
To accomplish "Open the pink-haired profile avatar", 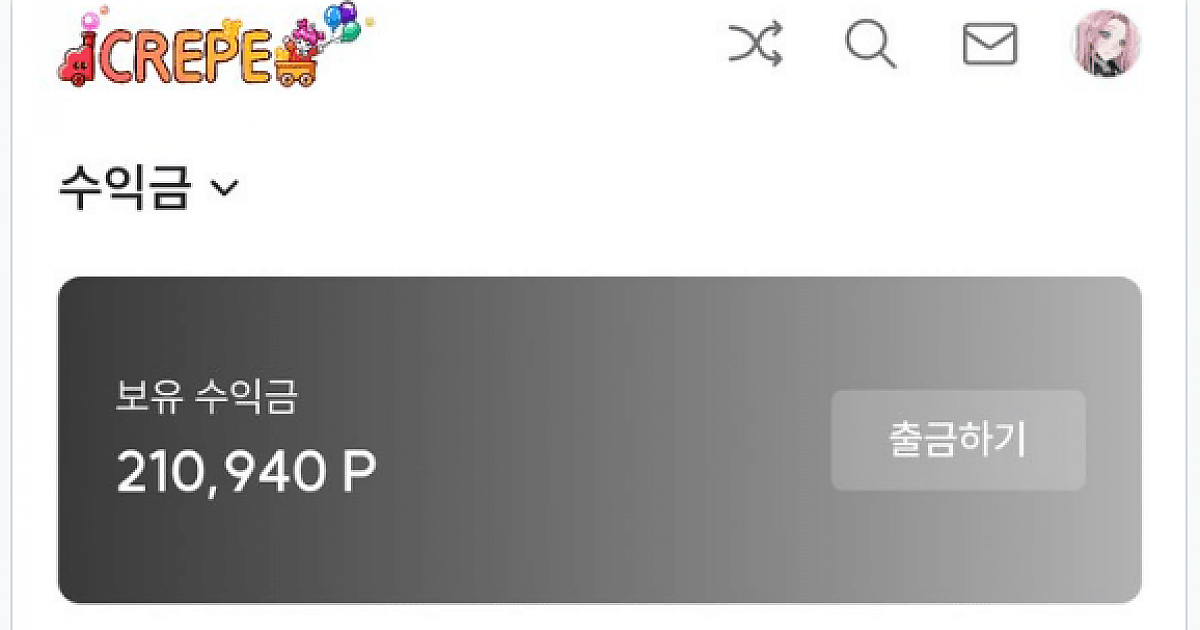I will click(x=1107, y=44).
